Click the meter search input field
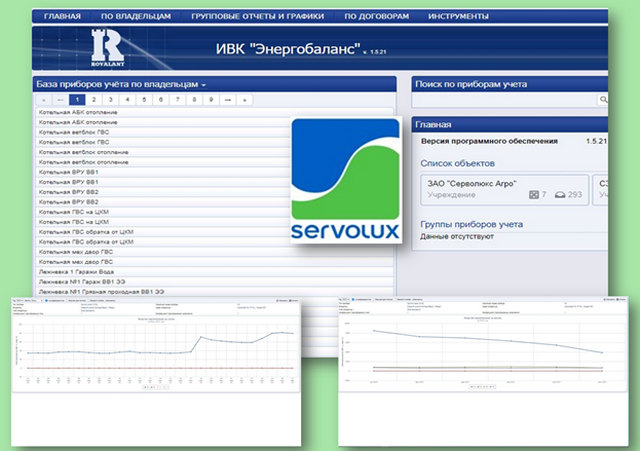640x451 pixels. tap(504, 100)
